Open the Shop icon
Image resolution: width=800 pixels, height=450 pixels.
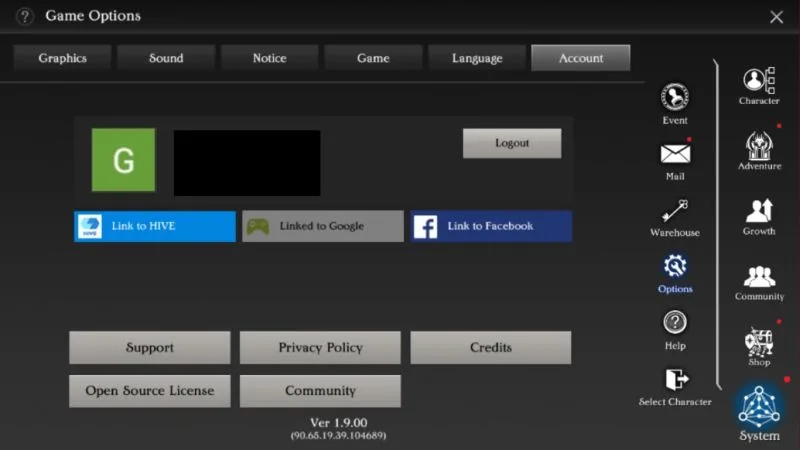(x=759, y=342)
